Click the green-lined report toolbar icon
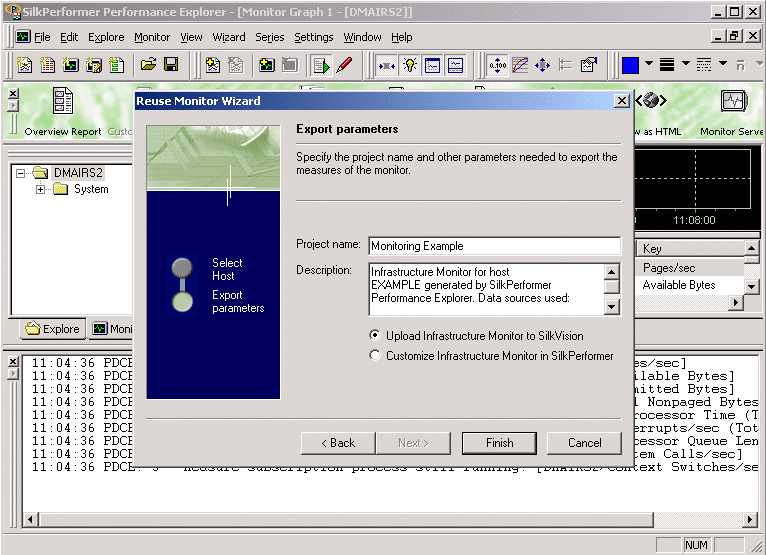This screenshot has height=555, width=766. coord(116,64)
